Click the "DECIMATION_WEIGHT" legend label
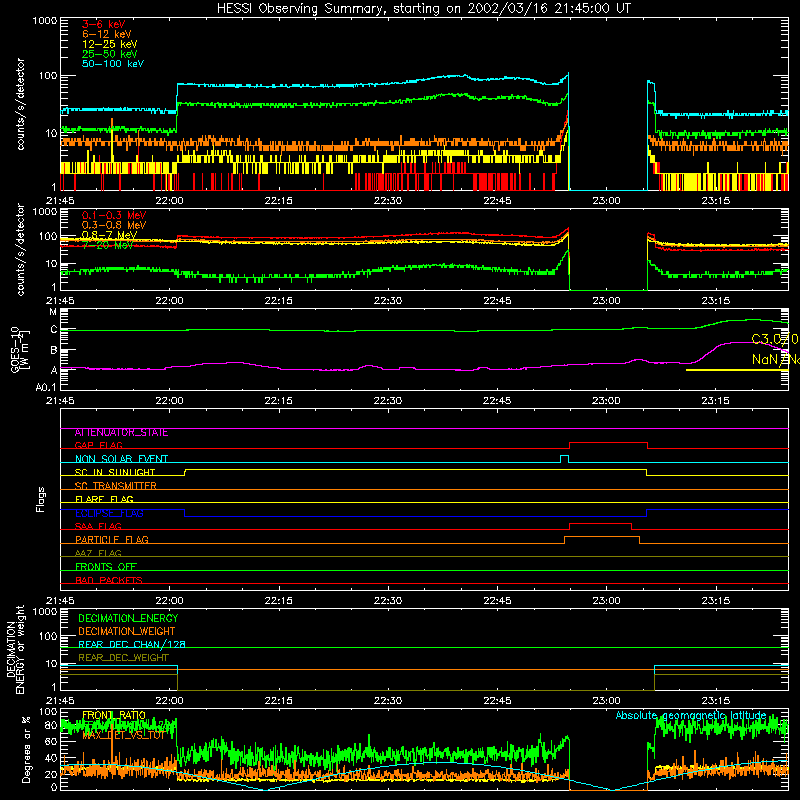The height and width of the screenshot is (800, 800). tap(127, 631)
